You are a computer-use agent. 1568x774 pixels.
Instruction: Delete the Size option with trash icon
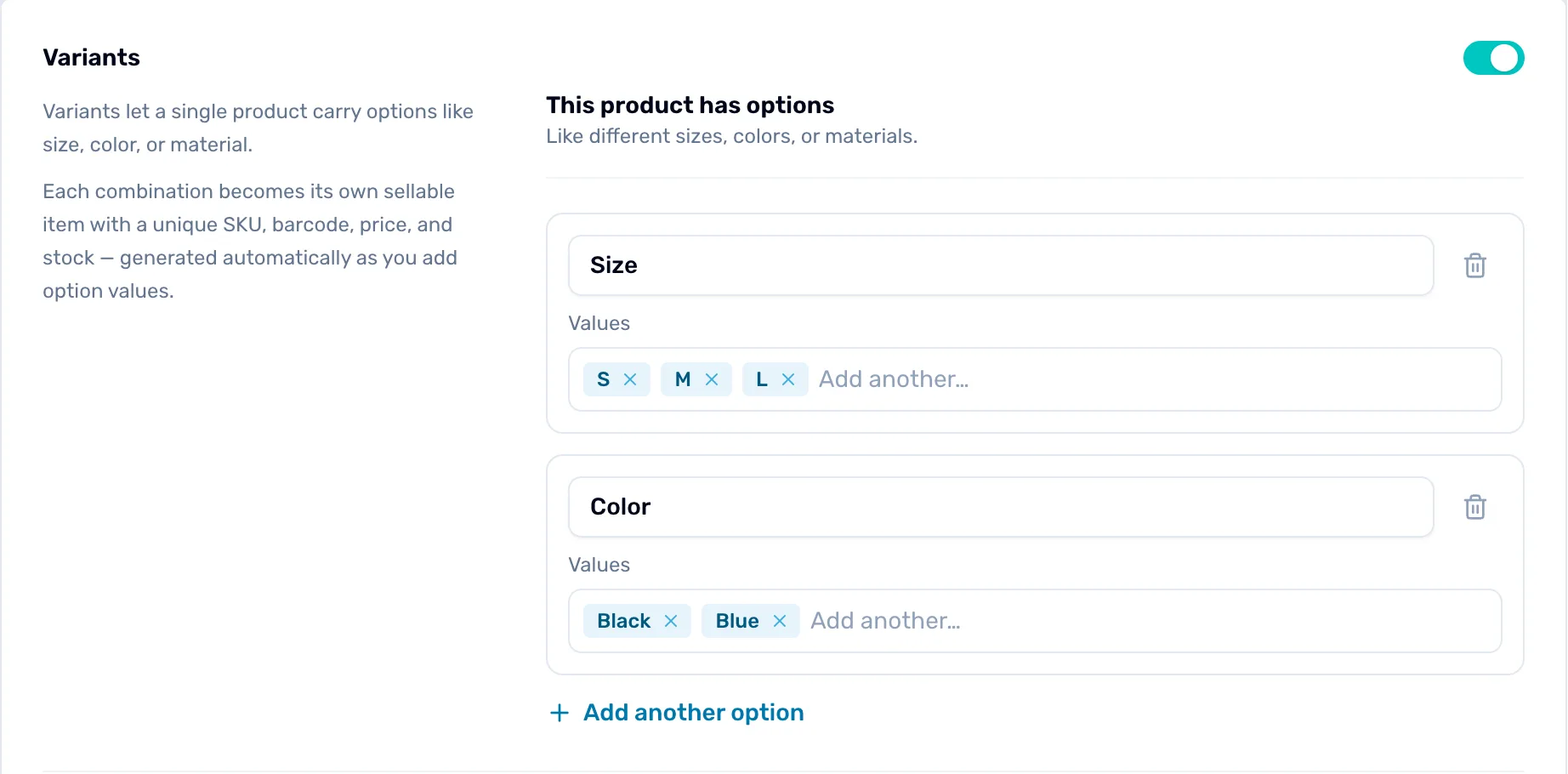tap(1474, 265)
